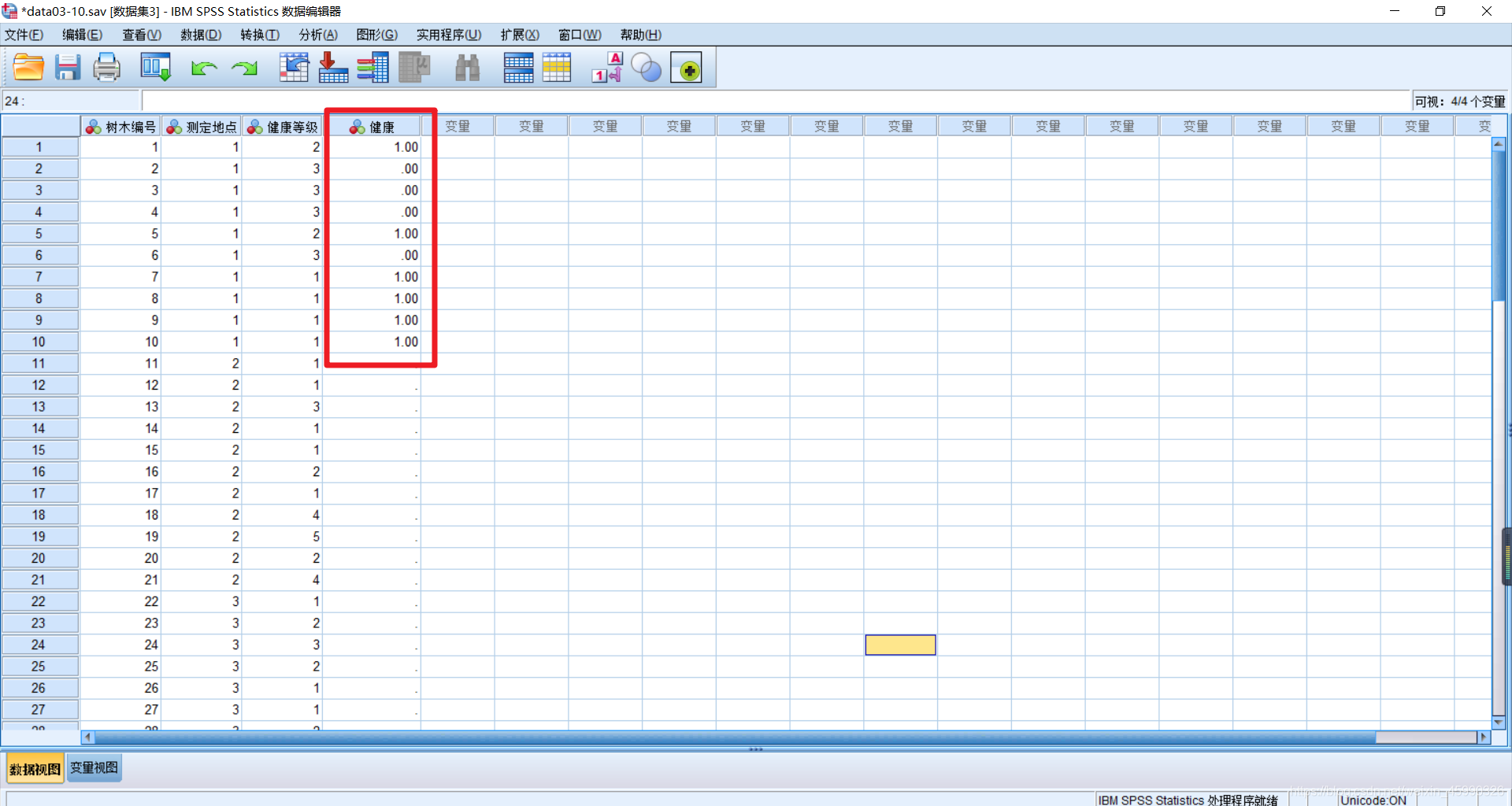Viewport: 1512px width, 806px height.
Task: Click the missing 健康 cell in row 11
Action: click(372, 364)
